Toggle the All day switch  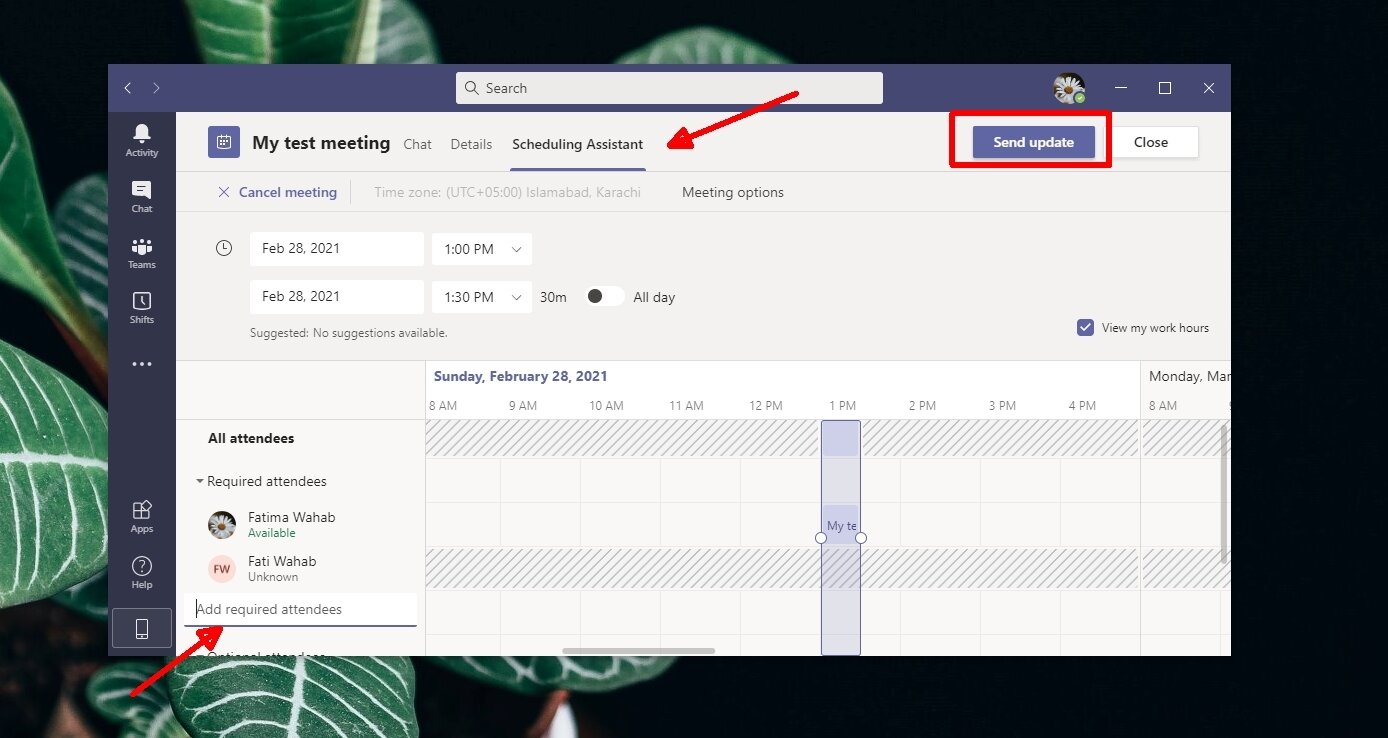tap(604, 297)
